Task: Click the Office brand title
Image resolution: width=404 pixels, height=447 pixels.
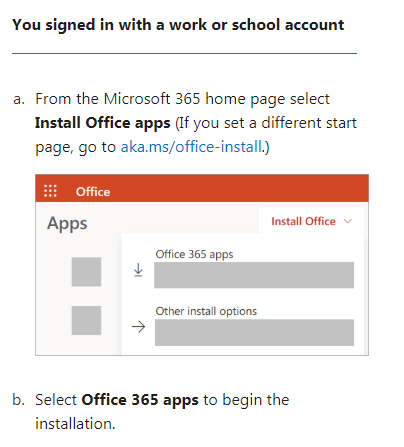Action: point(93,192)
